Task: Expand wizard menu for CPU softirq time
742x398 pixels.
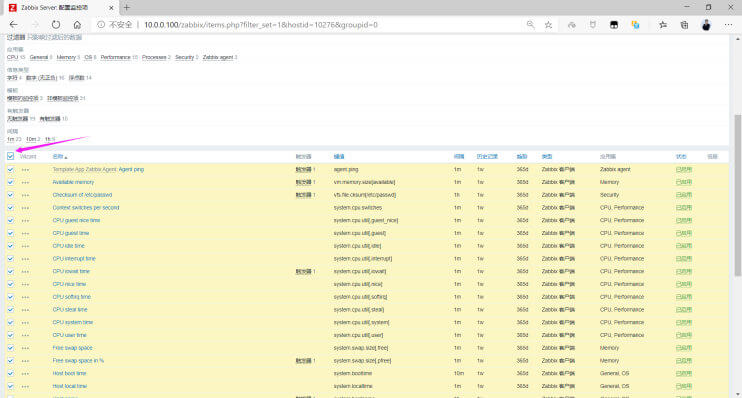Action: point(25,297)
